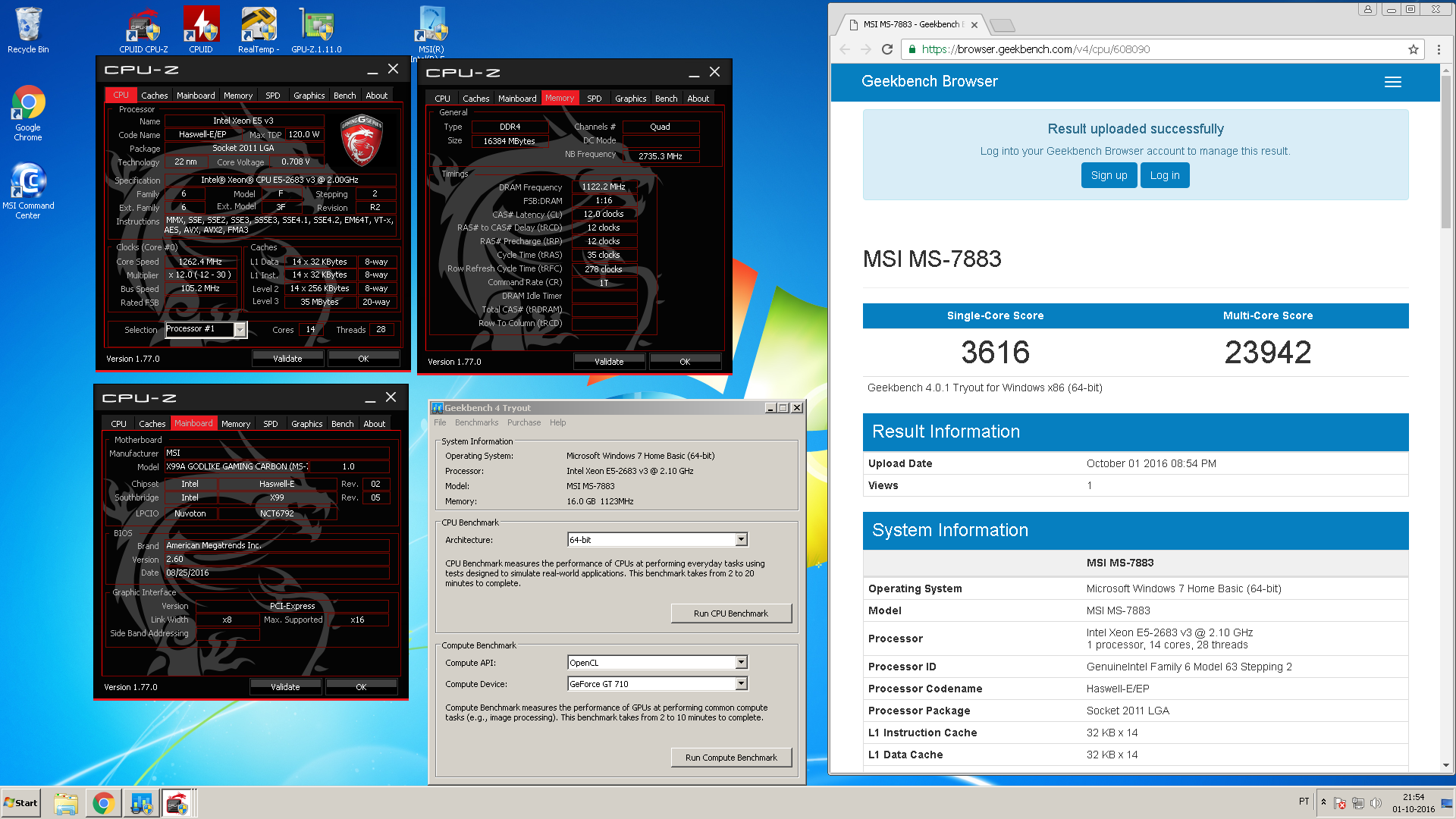Click Processor Codename Haswell-E/EP value
Screen dimensions: 1456x819
pos(1118,689)
